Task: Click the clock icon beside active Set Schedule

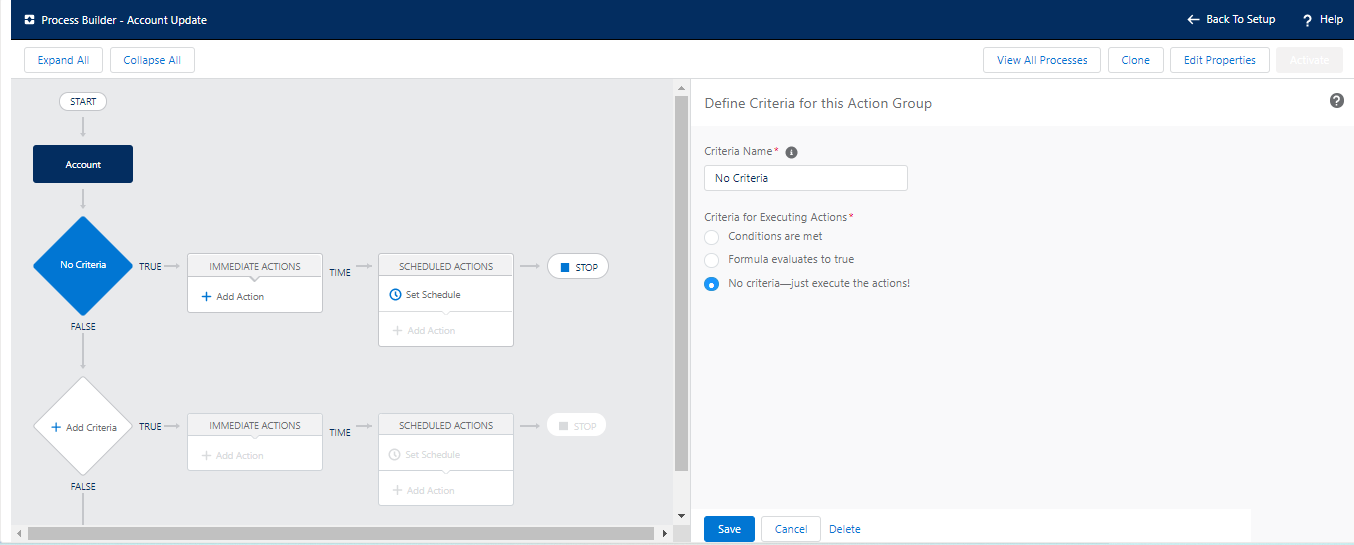Action: pyautogui.click(x=395, y=295)
